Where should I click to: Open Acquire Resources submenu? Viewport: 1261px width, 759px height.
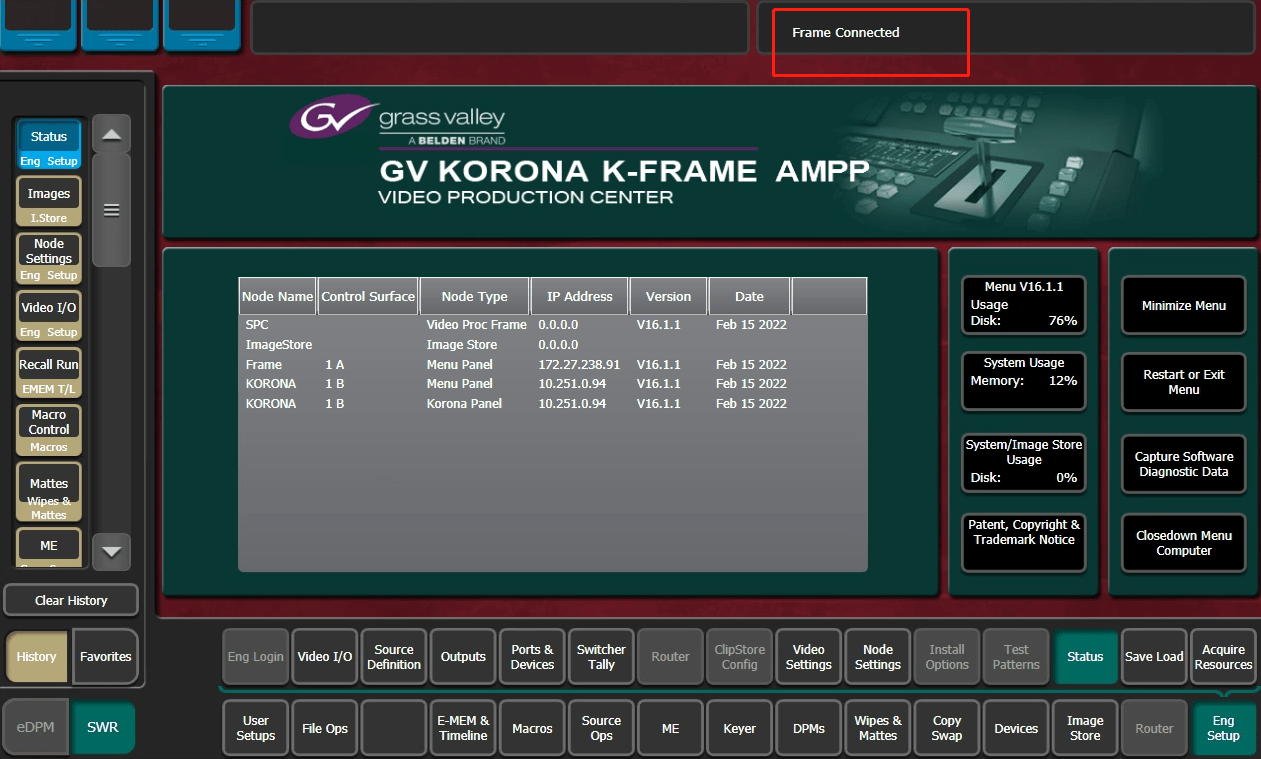[1224, 657]
